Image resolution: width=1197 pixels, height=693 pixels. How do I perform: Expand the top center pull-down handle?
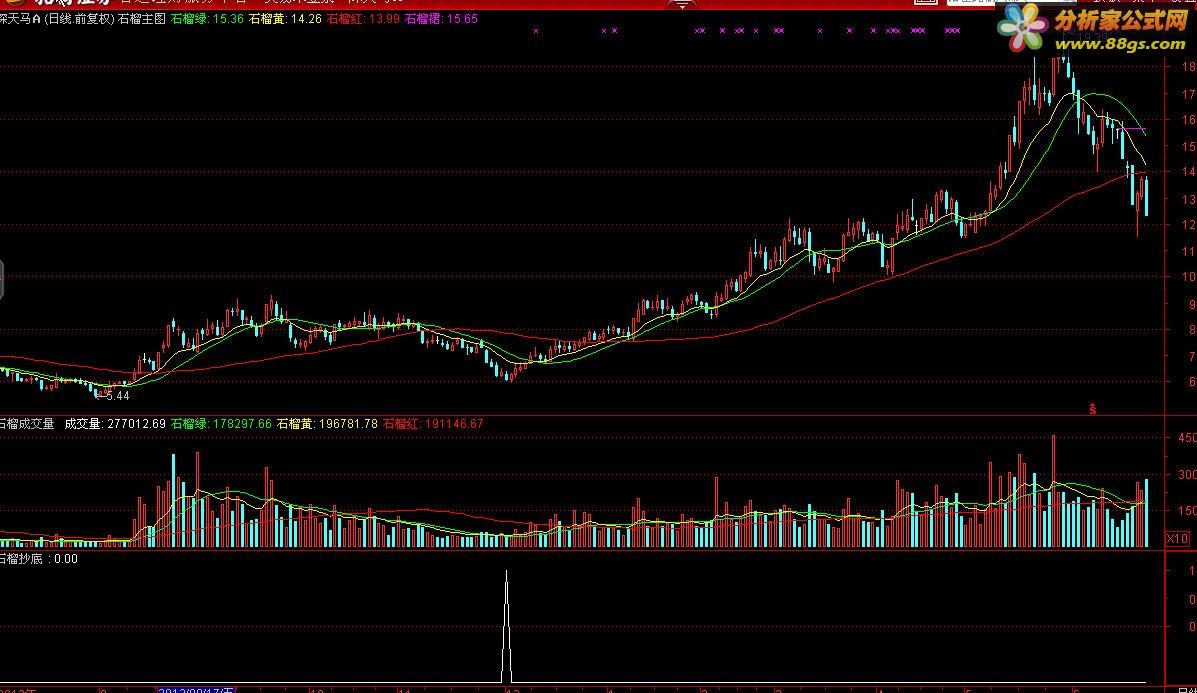682,5
